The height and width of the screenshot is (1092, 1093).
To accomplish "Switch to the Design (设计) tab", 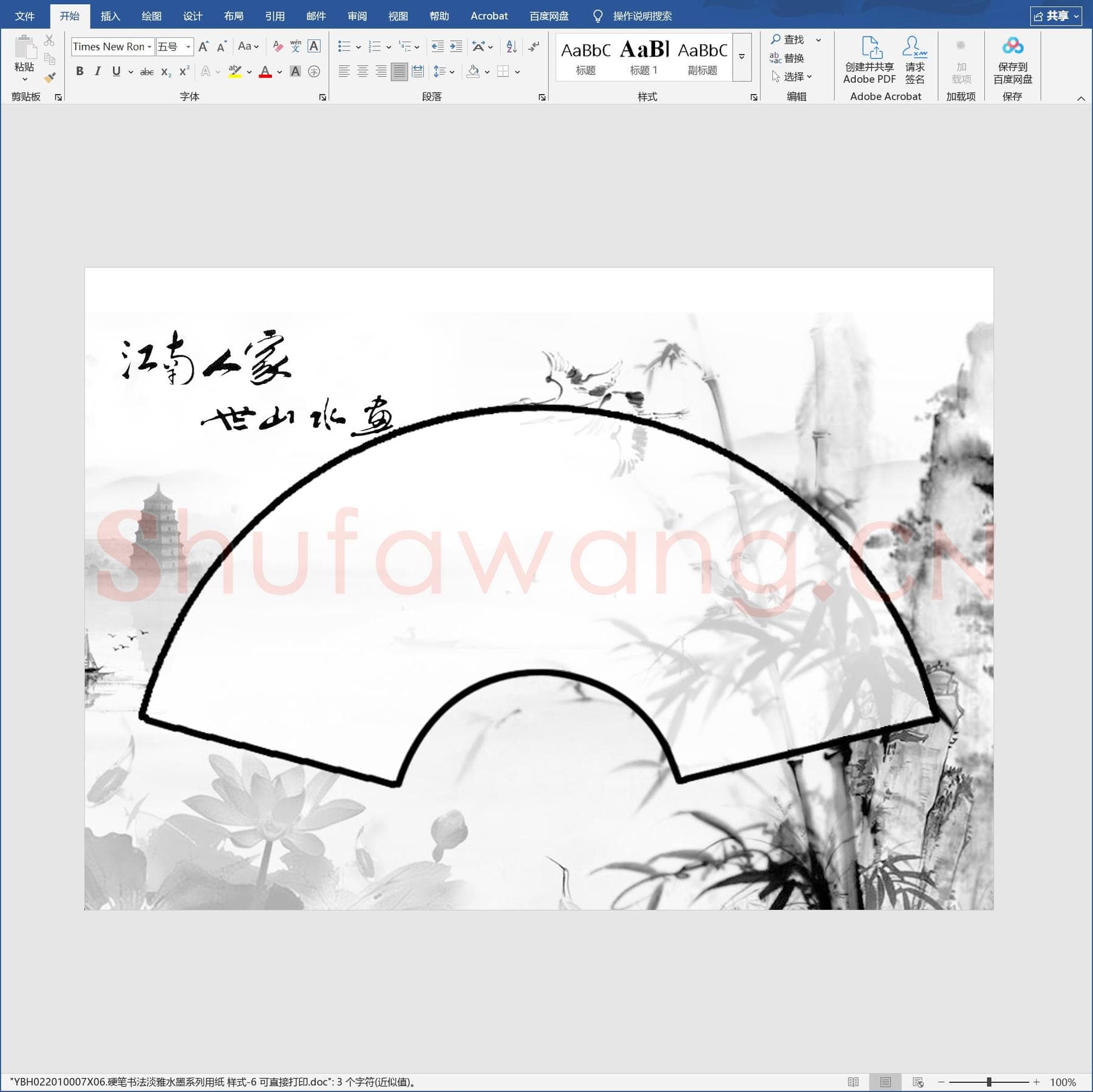I will tap(192, 16).
